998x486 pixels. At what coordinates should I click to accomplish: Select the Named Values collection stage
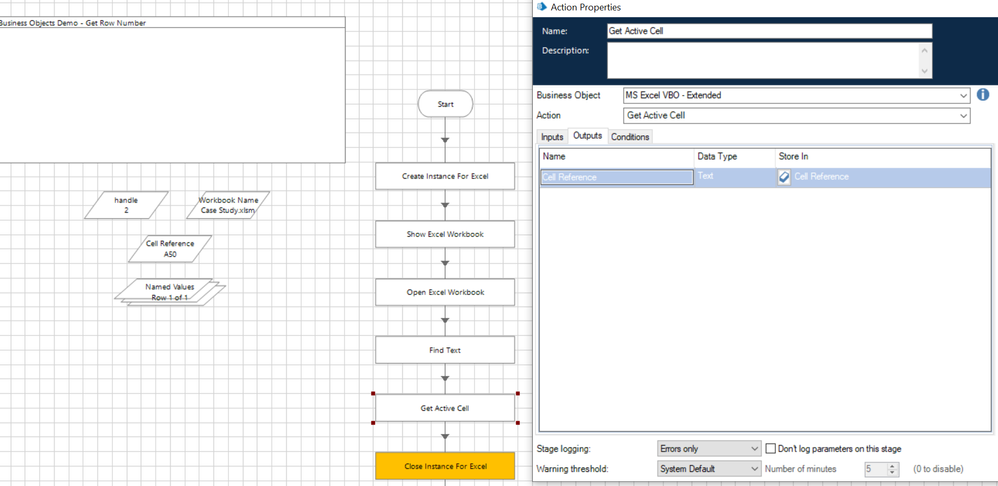(x=169, y=291)
